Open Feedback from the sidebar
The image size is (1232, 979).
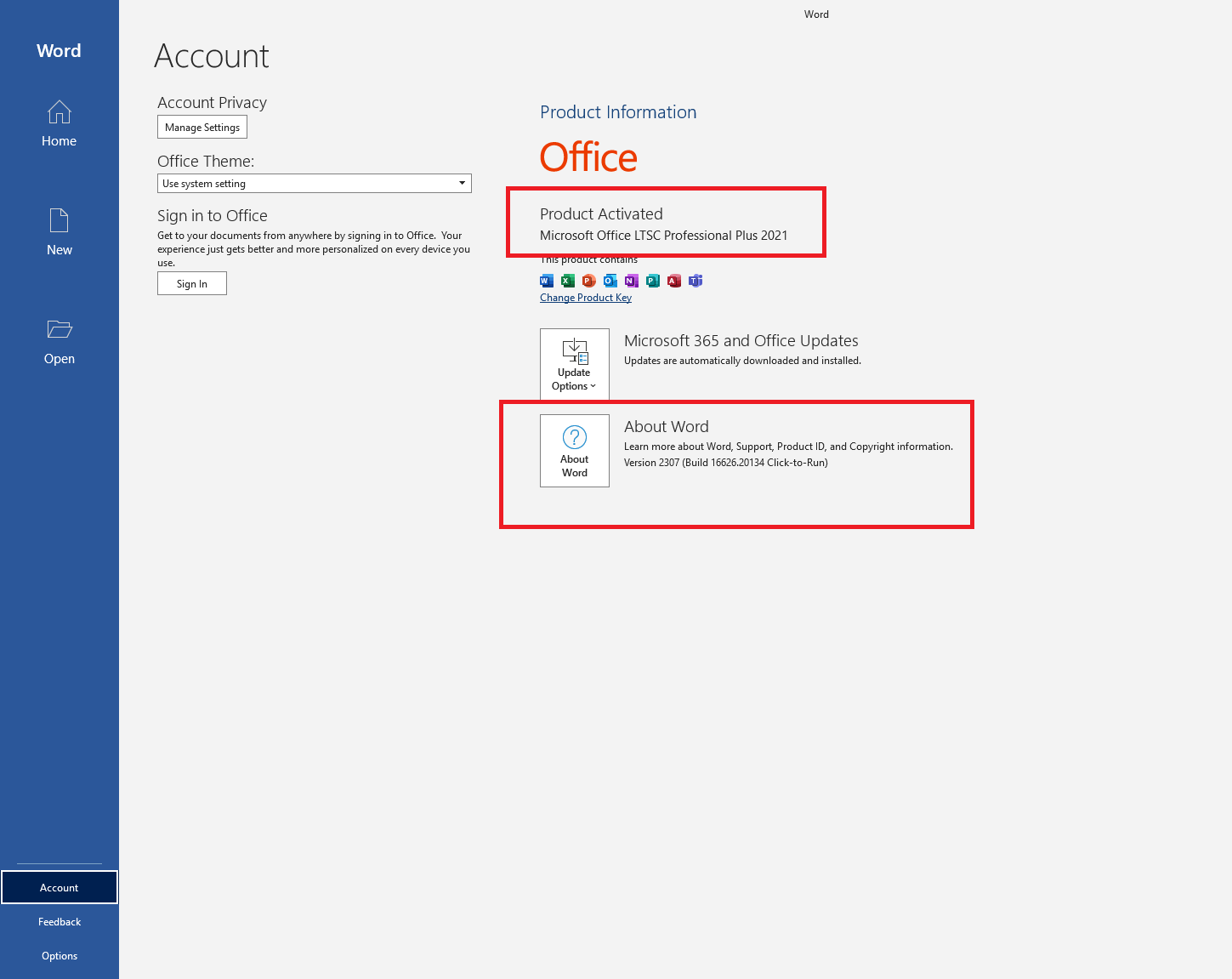pos(60,922)
